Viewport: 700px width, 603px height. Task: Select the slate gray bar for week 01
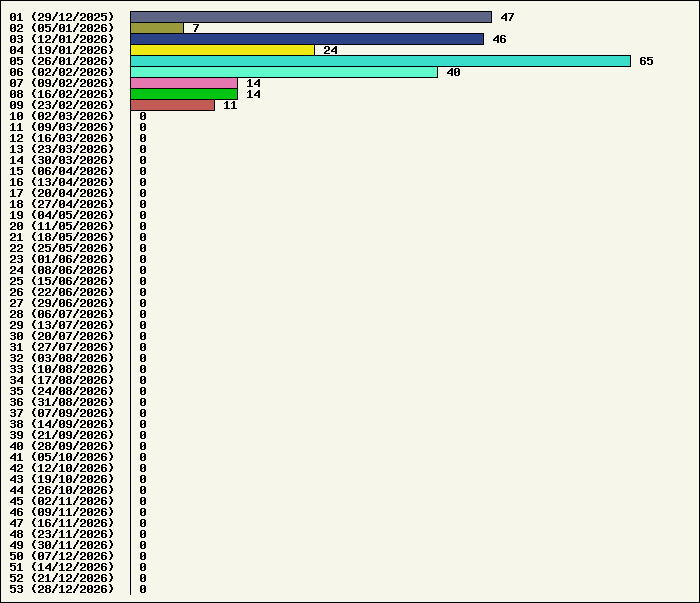tap(311, 17)
